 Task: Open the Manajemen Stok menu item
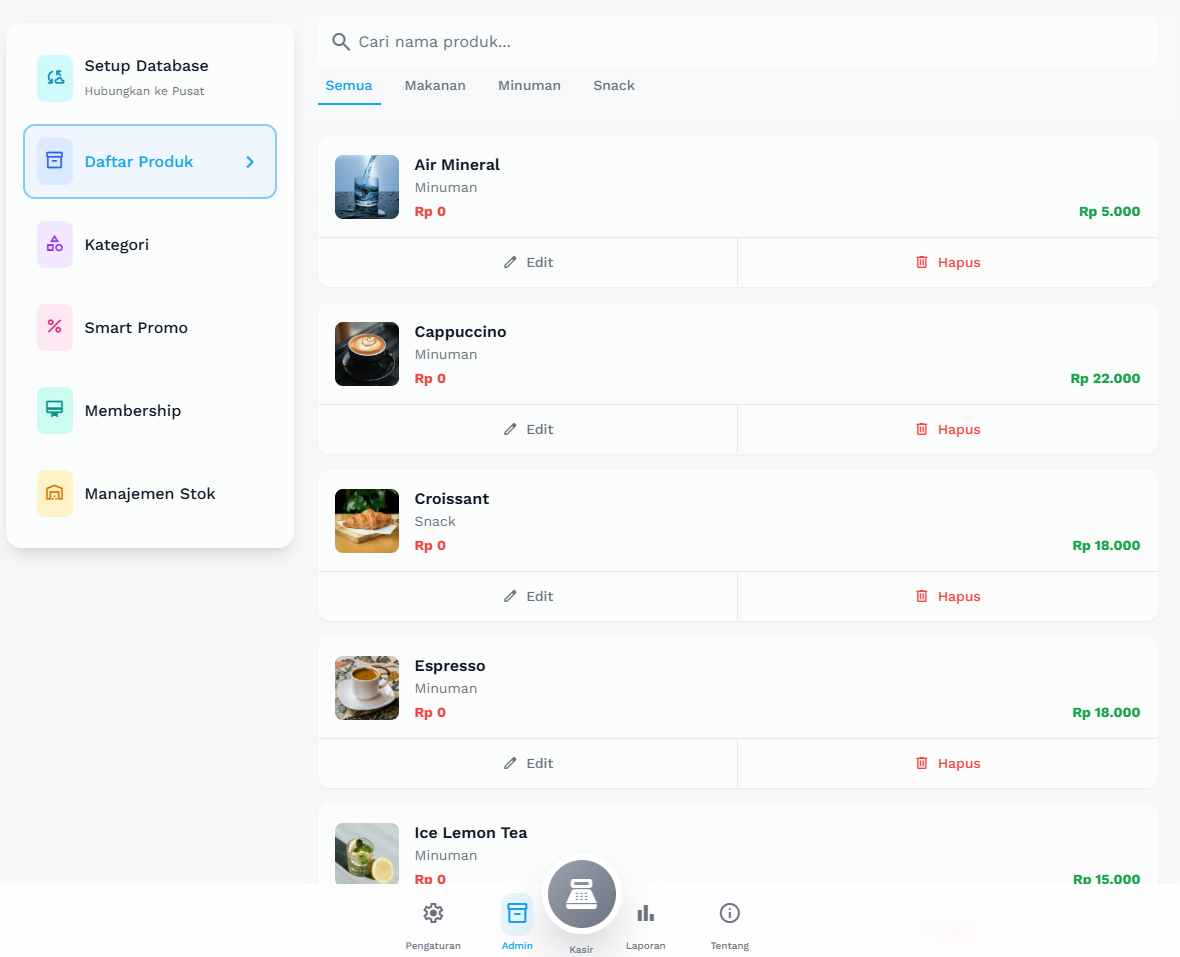pyautogui.click(x=150, y=494)
